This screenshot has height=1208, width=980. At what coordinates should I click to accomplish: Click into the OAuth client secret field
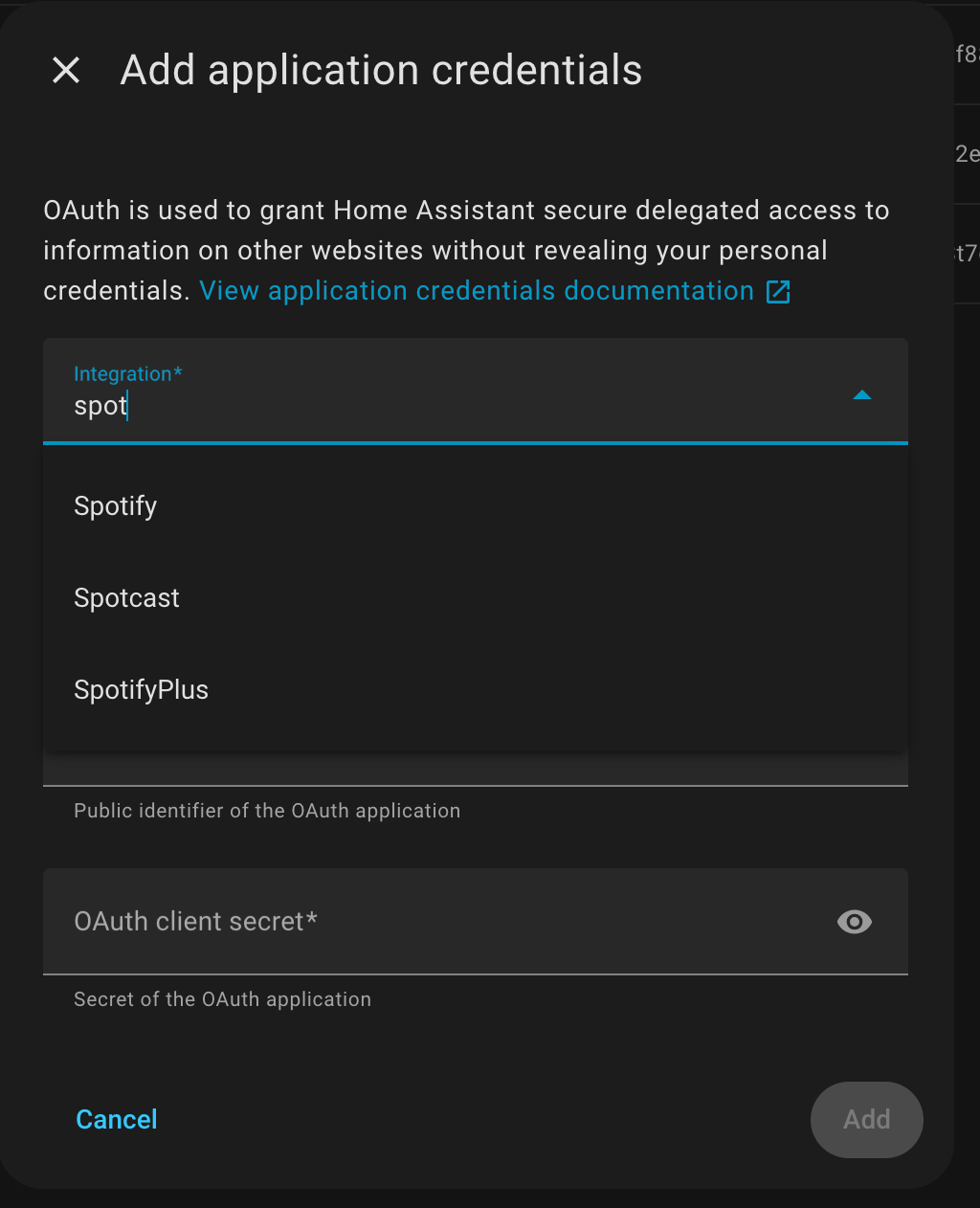point(431,922)
